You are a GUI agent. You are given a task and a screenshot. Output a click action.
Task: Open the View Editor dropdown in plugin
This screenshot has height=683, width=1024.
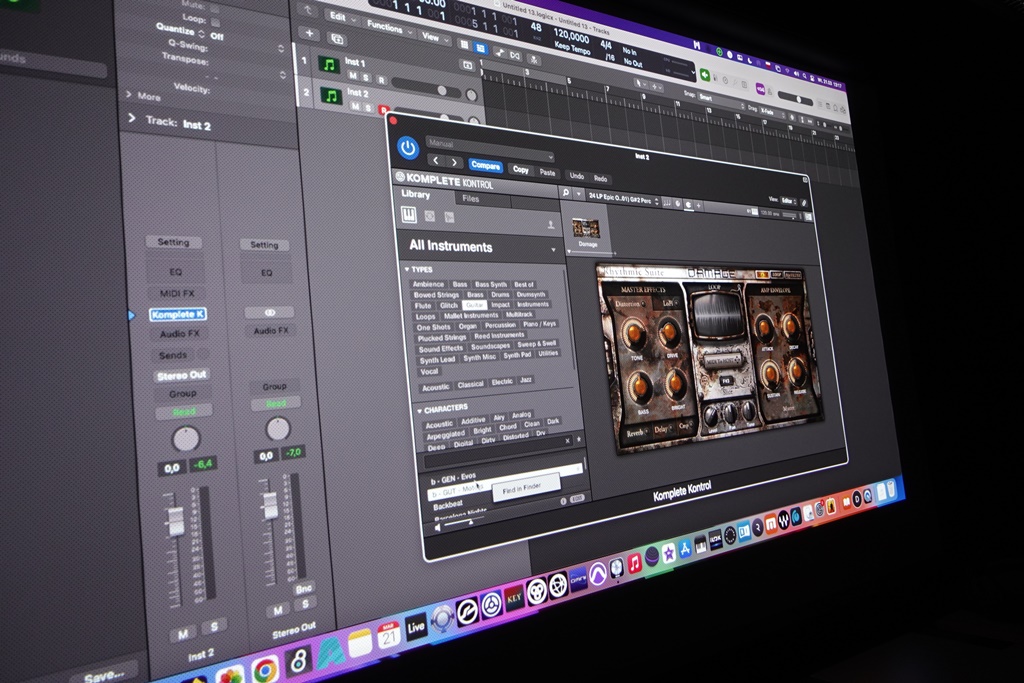(x=788, y=201)
